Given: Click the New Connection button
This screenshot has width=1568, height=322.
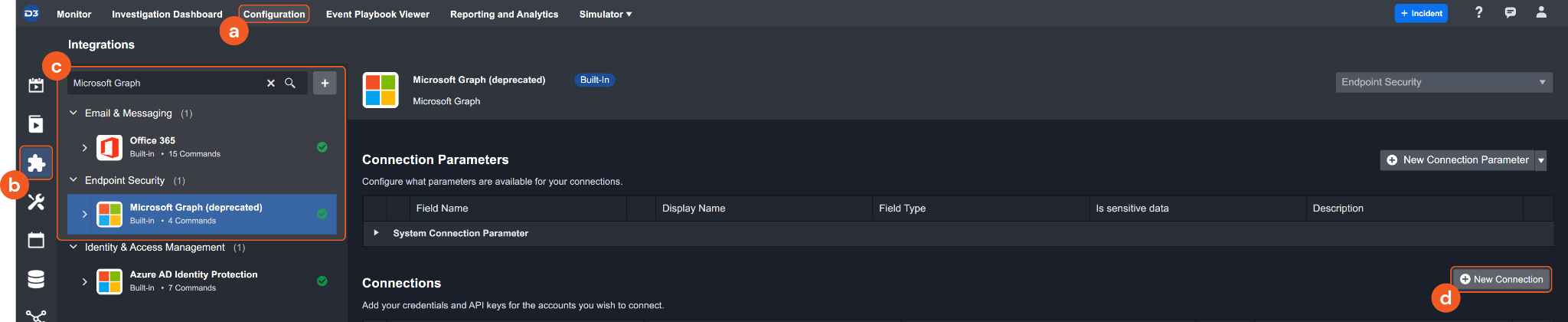Looking at the screenshot, I should coord(1501,279).
